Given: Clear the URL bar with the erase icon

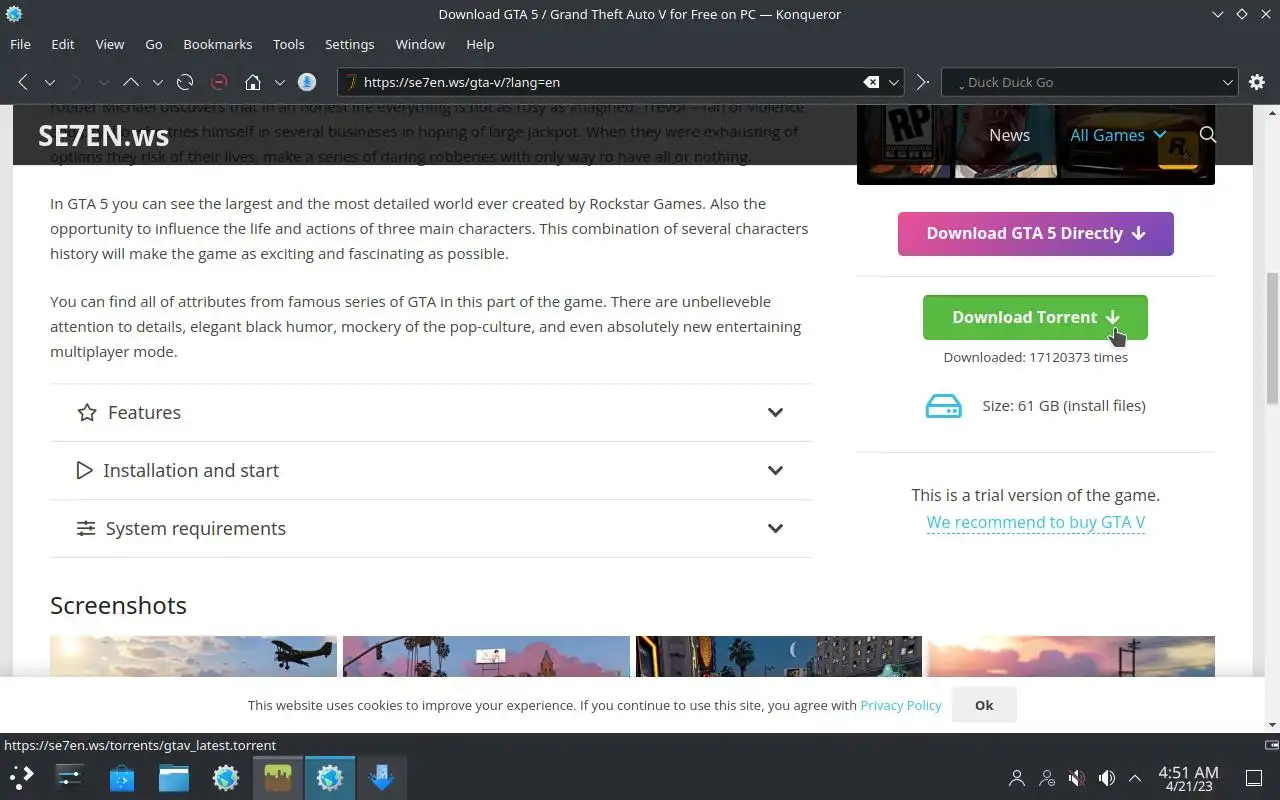Looking at the screenshot, I should [x=871, y=82].
